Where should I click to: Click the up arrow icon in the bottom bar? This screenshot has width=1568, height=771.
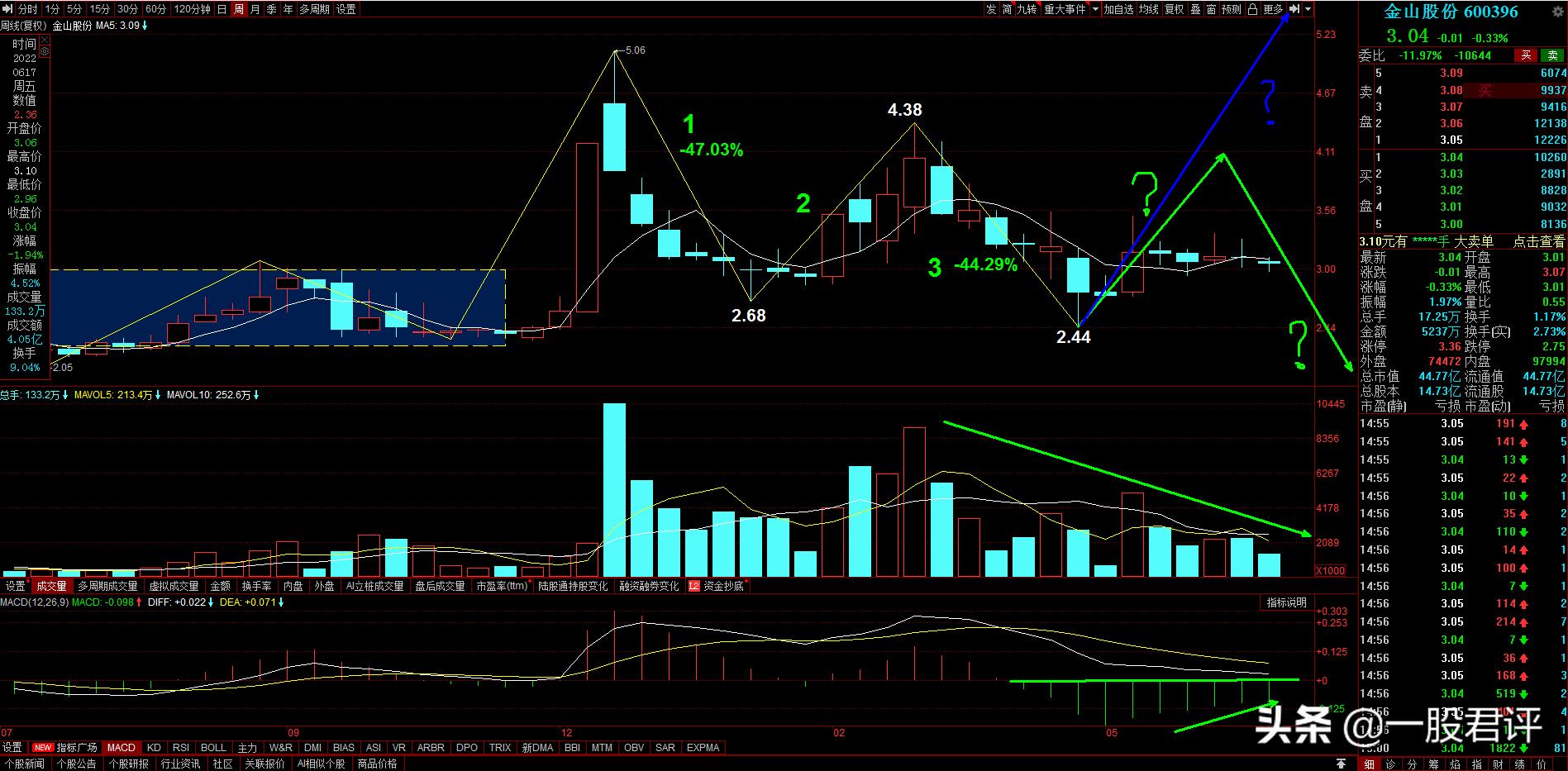tap(1341, 764)
